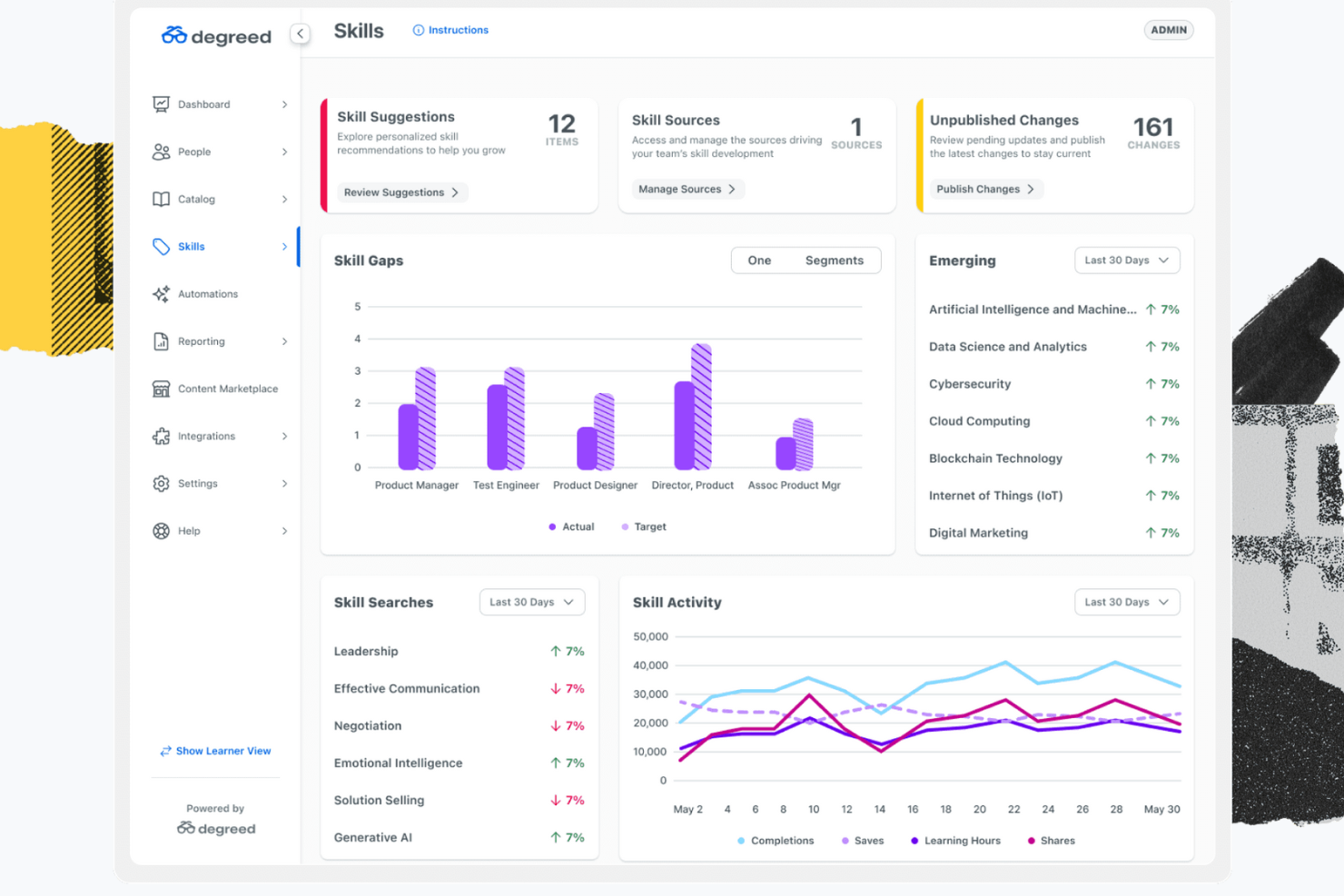Open the Help icon in the sidebar
Image resolution: width=1344 pixels, height=896 pixels.
tap(160, 530)
